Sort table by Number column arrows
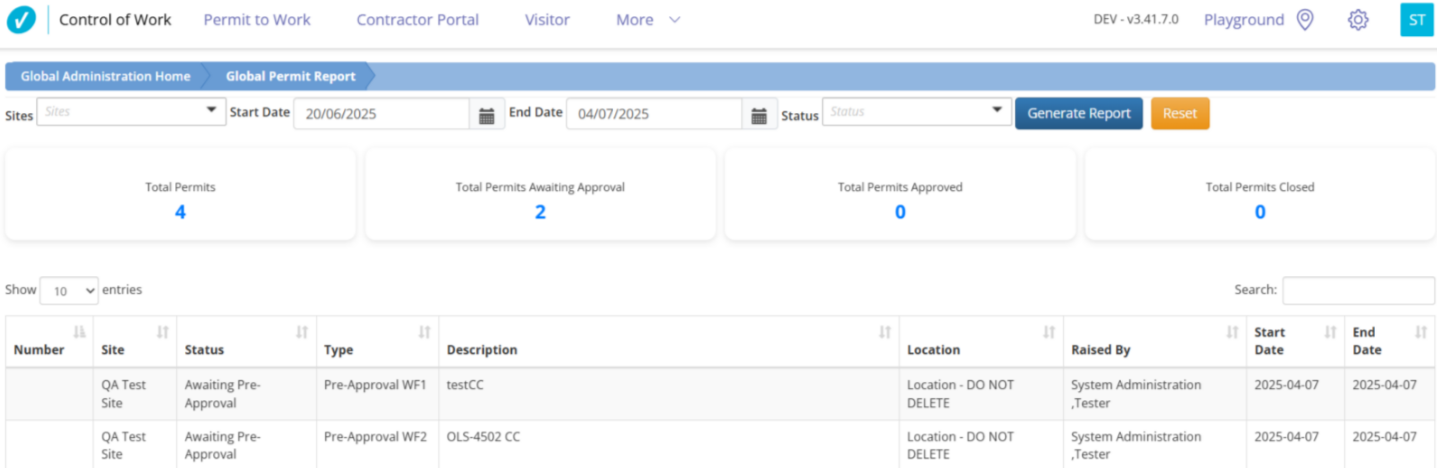This screenshot has height=468, width=1437. 79,332
